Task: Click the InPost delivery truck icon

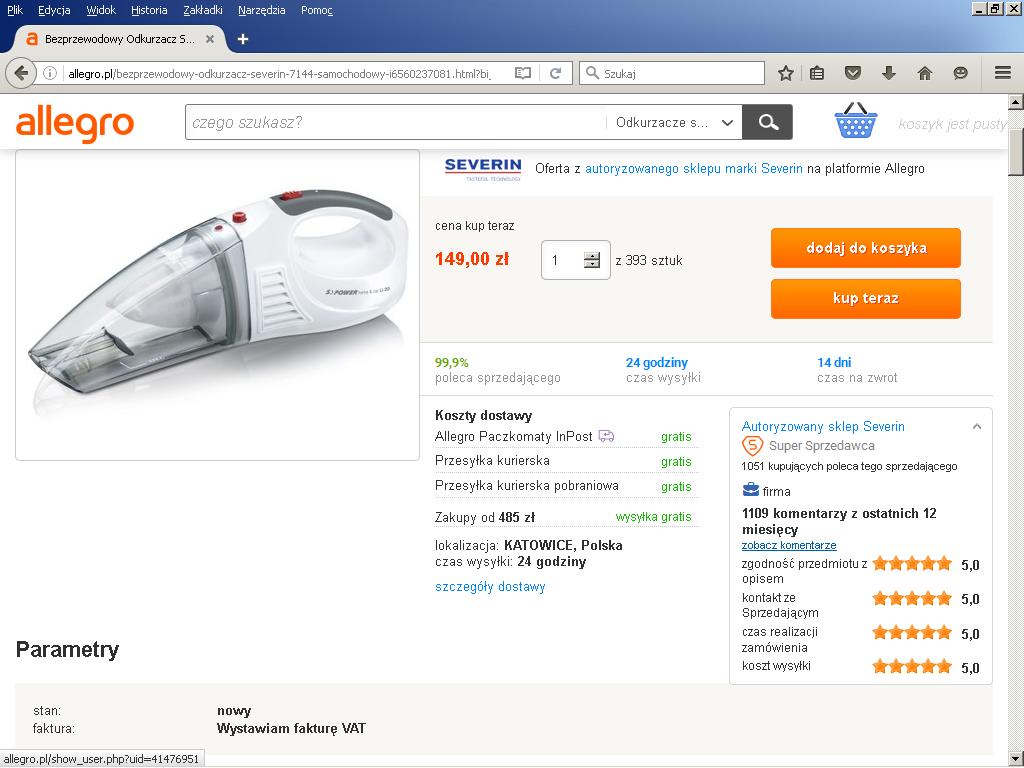Action: click(x=607, y=436)
